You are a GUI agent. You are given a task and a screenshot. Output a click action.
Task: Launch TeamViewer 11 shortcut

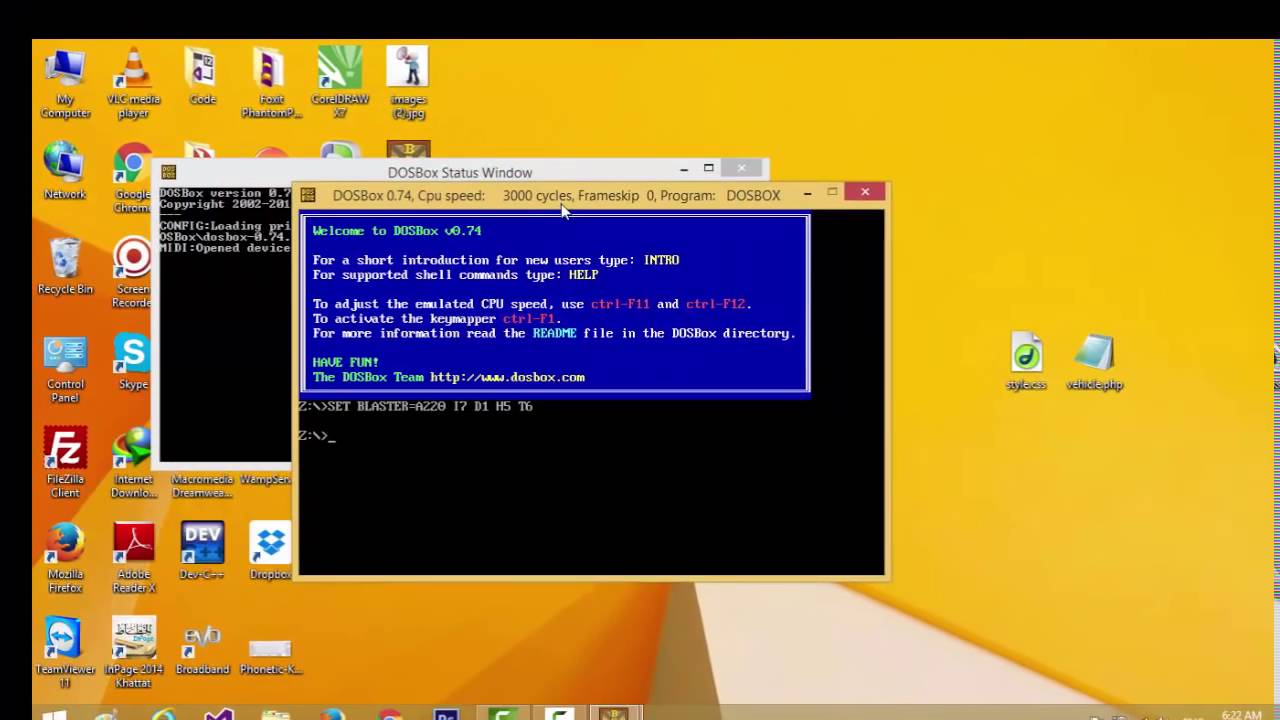tap(65, 653)
